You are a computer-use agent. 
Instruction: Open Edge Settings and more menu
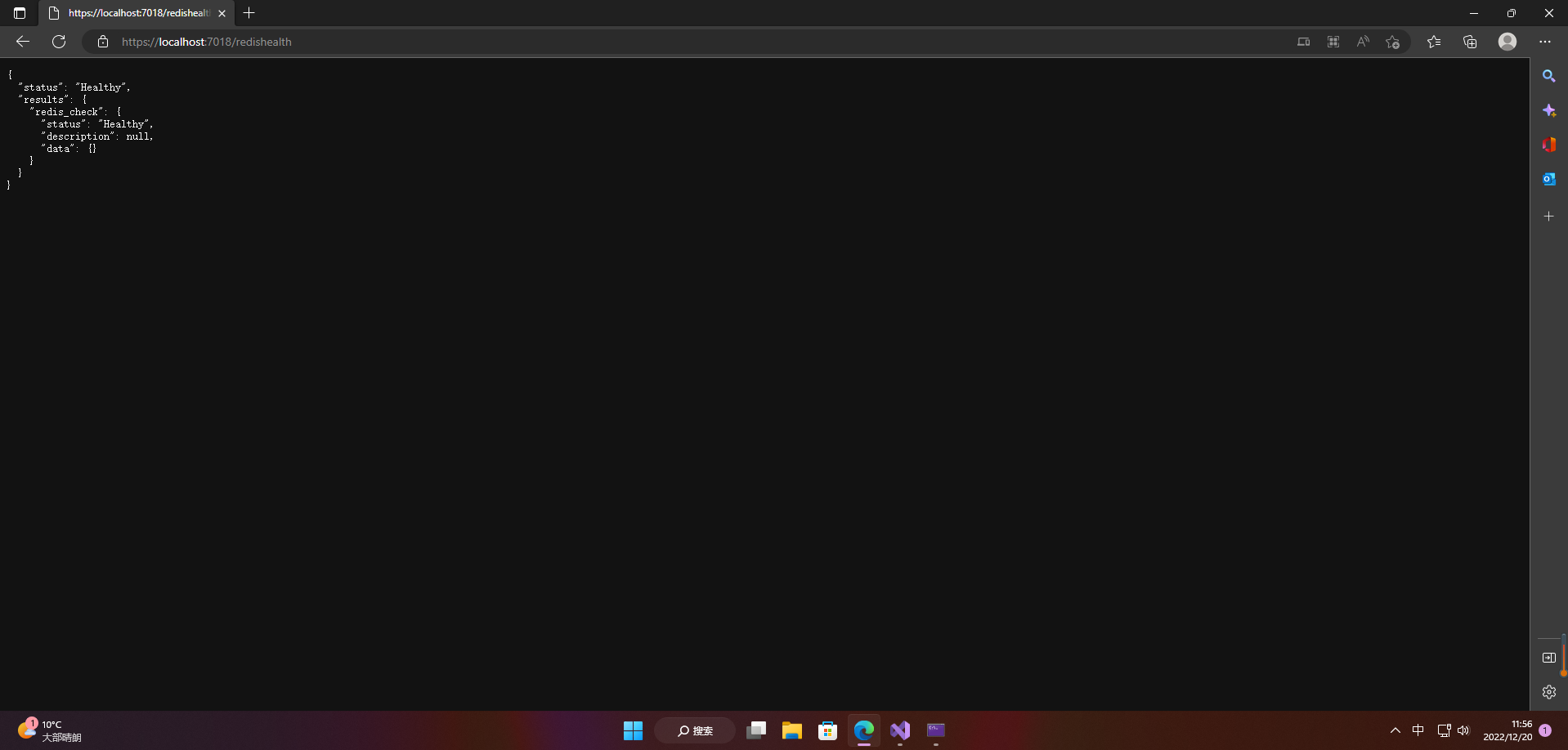(1545, 42)
